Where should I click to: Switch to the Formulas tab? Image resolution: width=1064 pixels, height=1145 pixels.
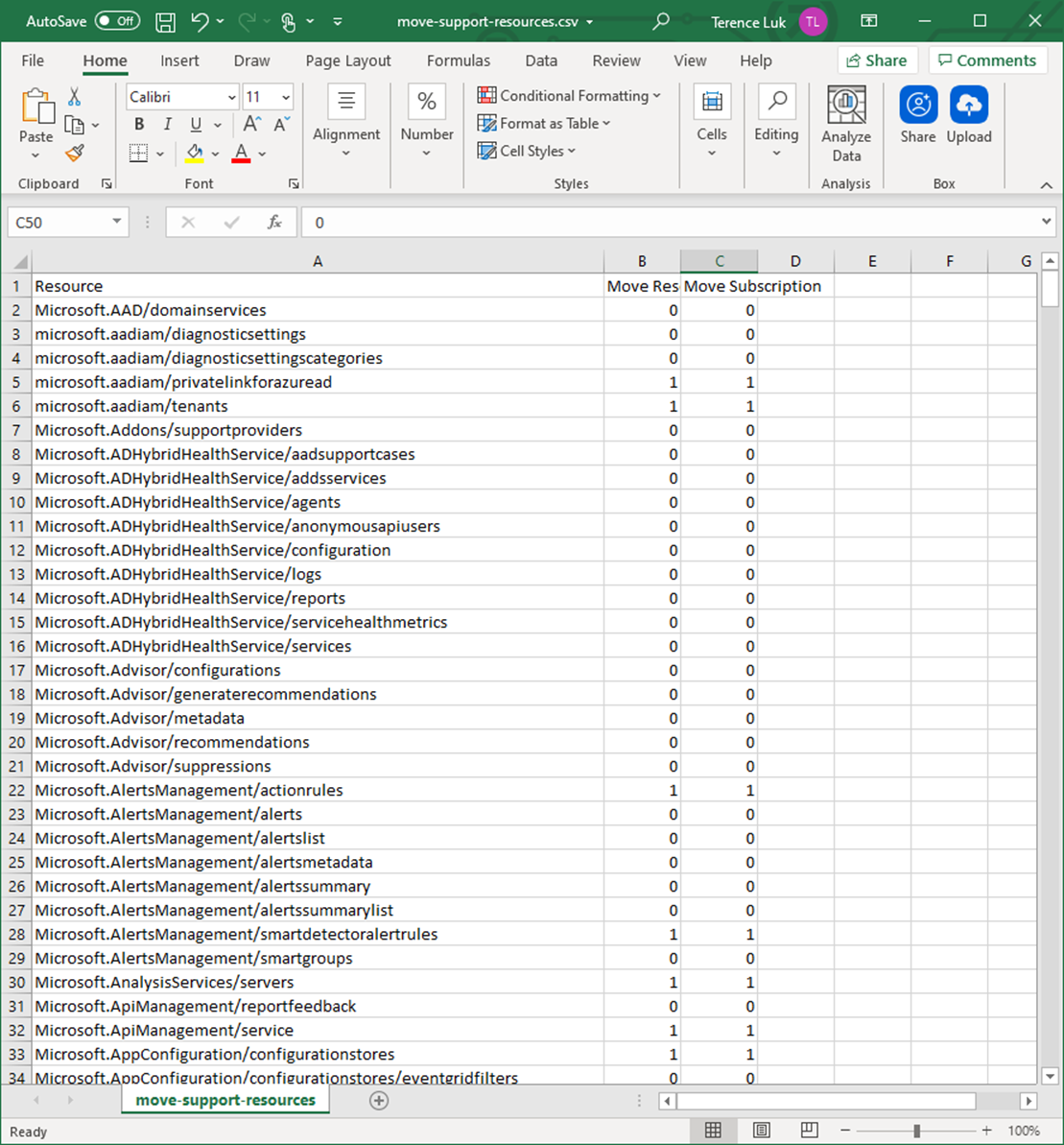point(459,60)
